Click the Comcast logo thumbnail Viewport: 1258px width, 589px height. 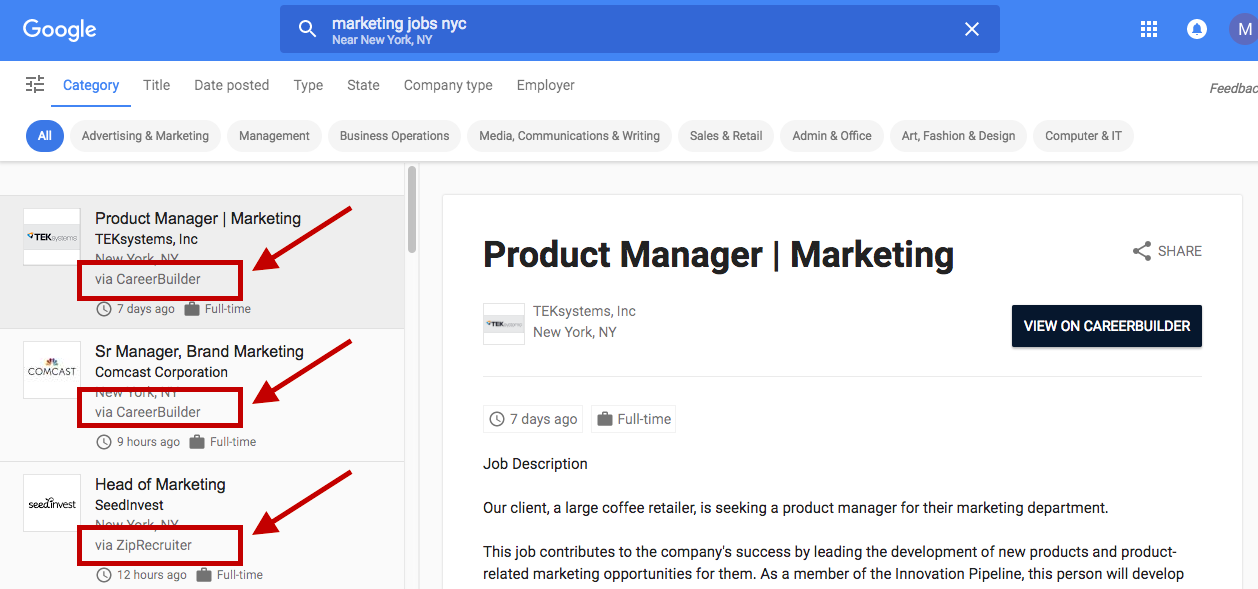coord(52,370)
